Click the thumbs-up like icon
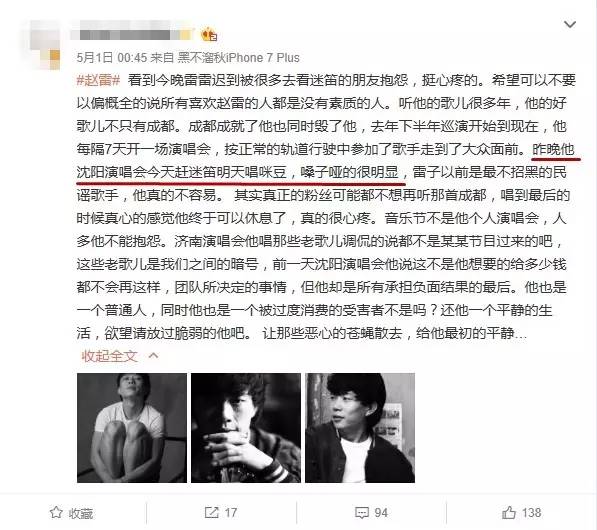The image size is (597, 530). point(509,512)
